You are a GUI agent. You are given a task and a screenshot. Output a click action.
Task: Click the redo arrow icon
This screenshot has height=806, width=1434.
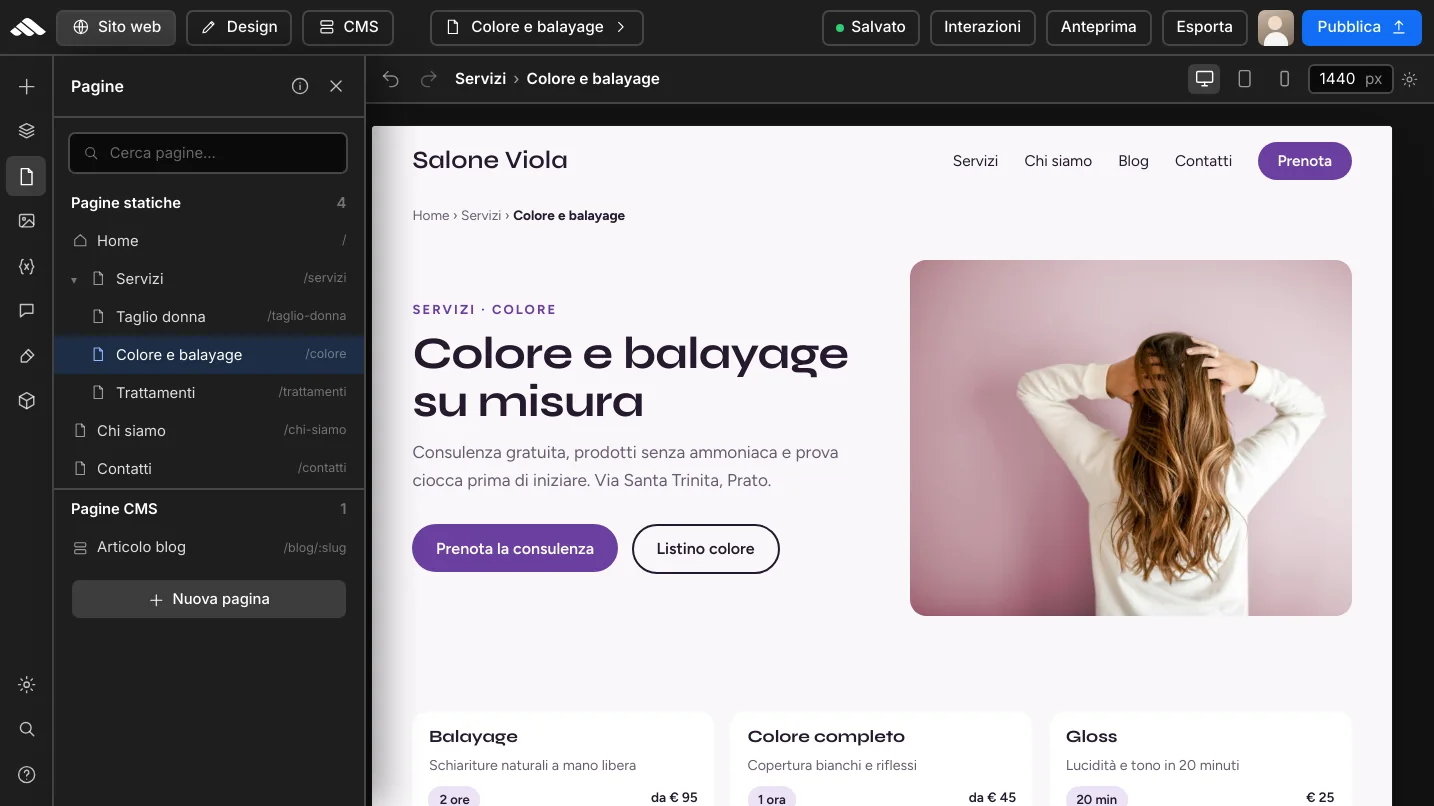(428, 79)
